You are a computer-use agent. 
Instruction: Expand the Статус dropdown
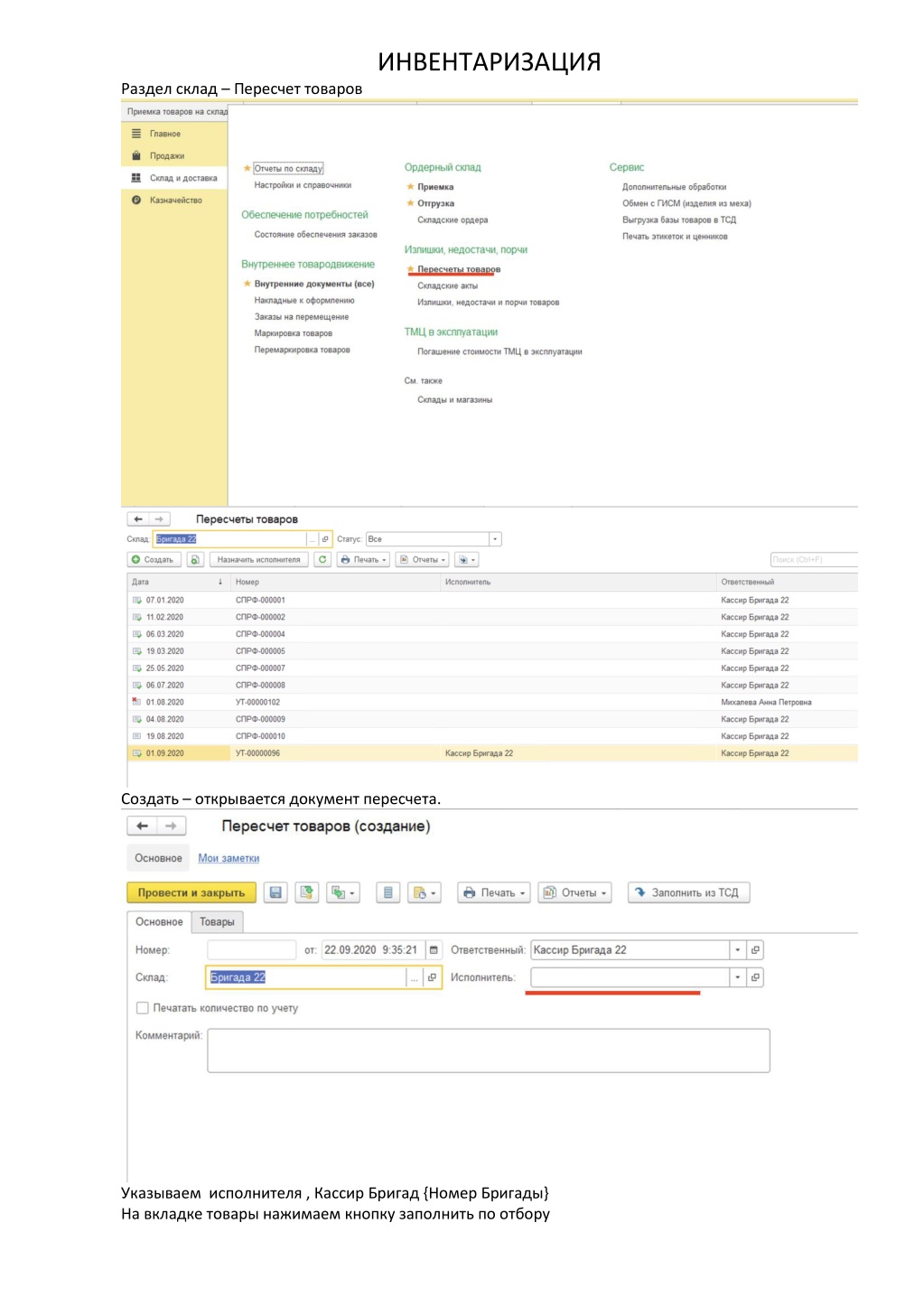[x=495, y=539]
